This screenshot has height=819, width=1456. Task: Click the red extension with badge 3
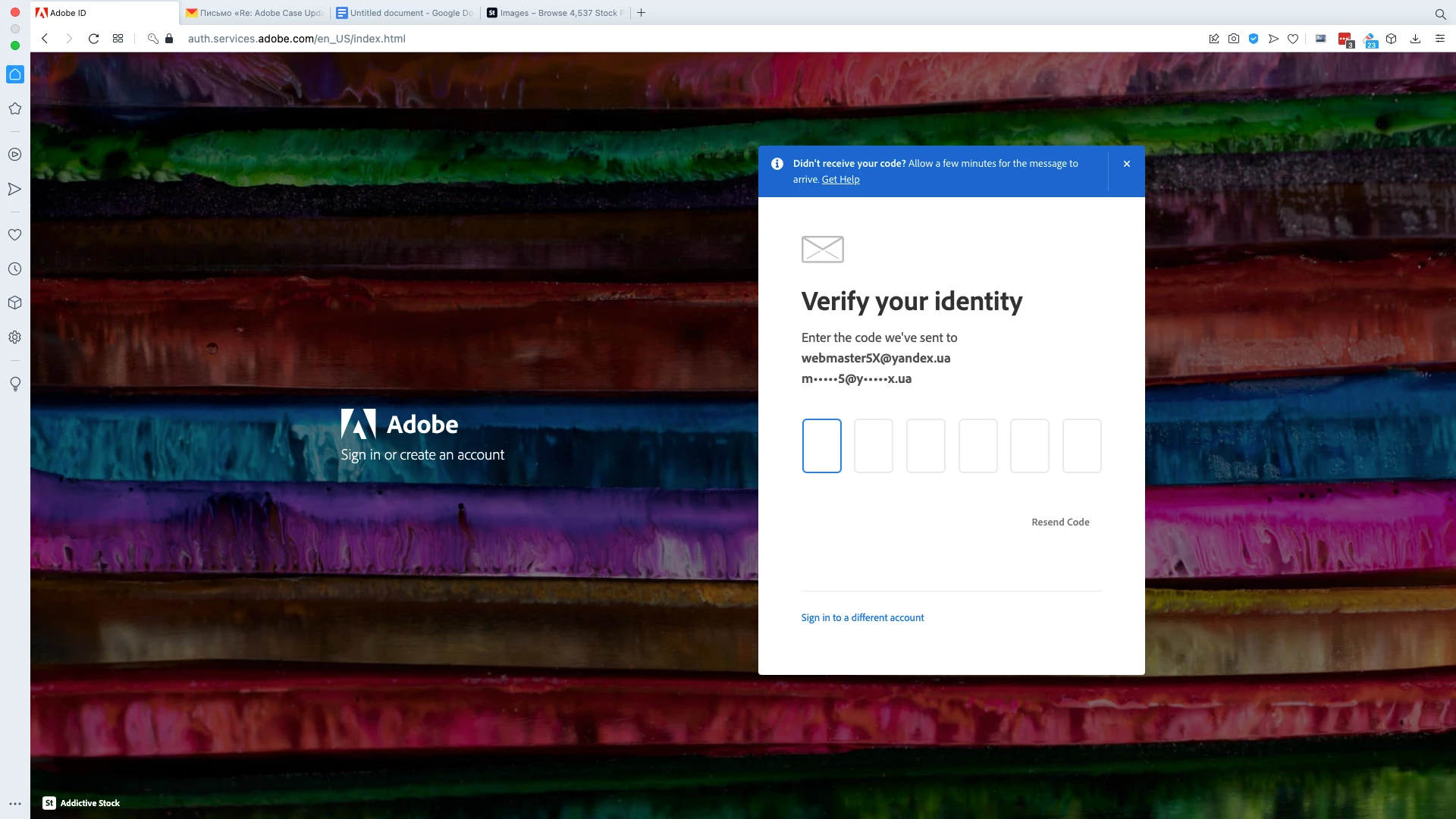[x=1345, y=39]
